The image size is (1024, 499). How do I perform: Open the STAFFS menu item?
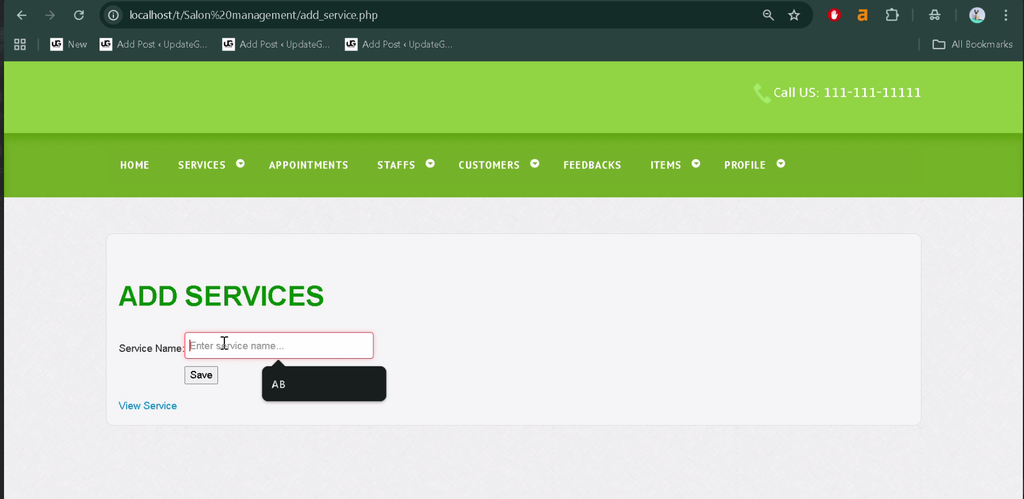point(396,165)
